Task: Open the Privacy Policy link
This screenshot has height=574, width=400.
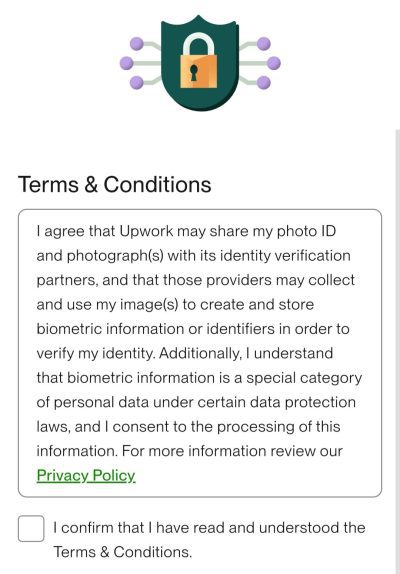Action: (x=86, y=475)
